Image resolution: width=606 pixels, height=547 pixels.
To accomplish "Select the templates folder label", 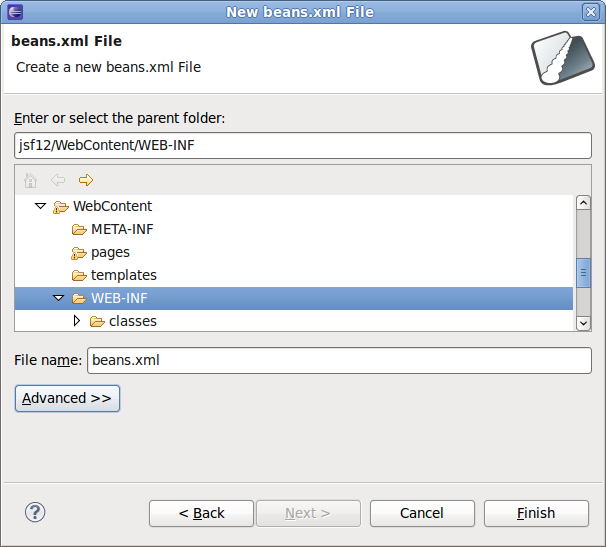I will point(124,275).
